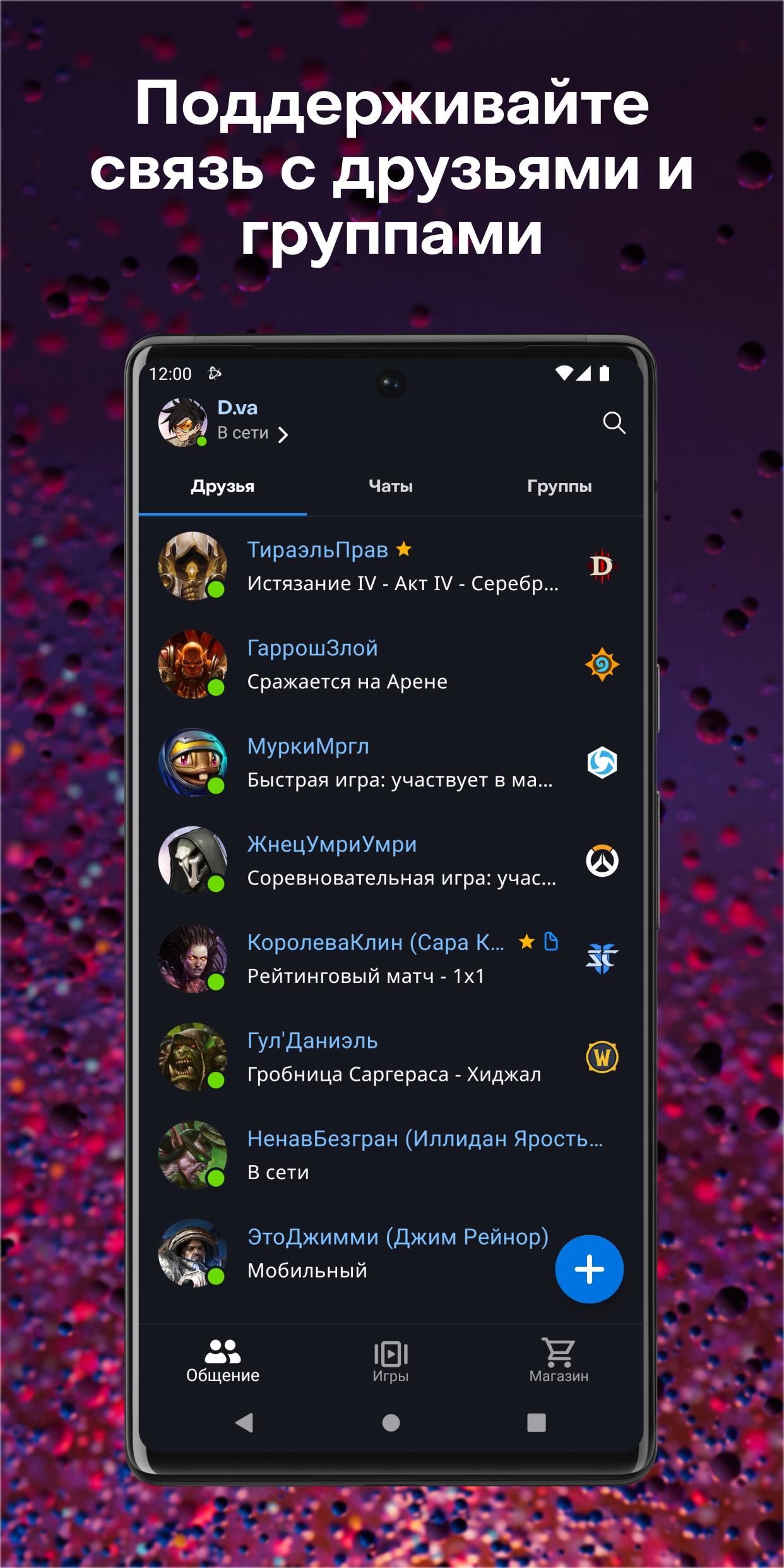Click the note icon next to КоролеваКлин

click(551, 941)
